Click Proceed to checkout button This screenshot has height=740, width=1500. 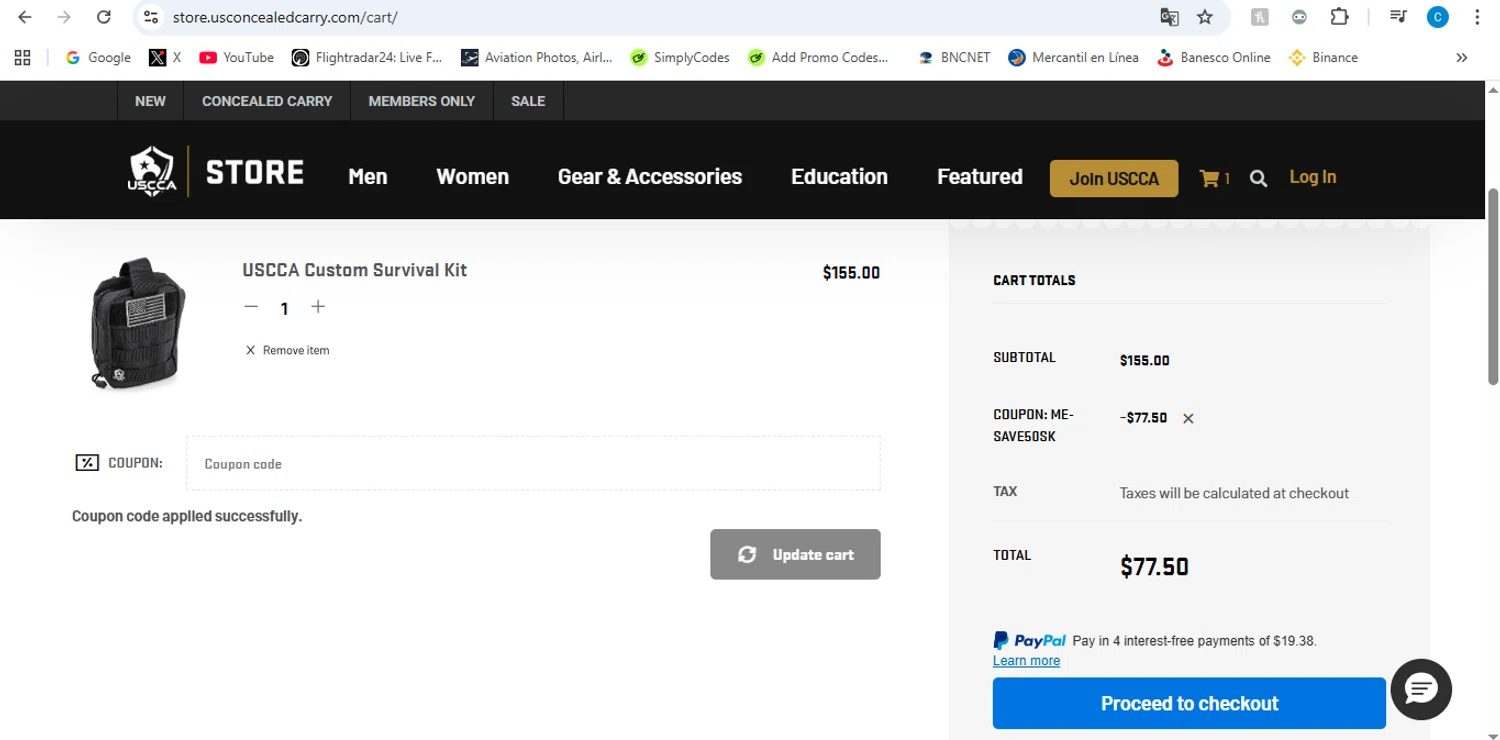1189,703
